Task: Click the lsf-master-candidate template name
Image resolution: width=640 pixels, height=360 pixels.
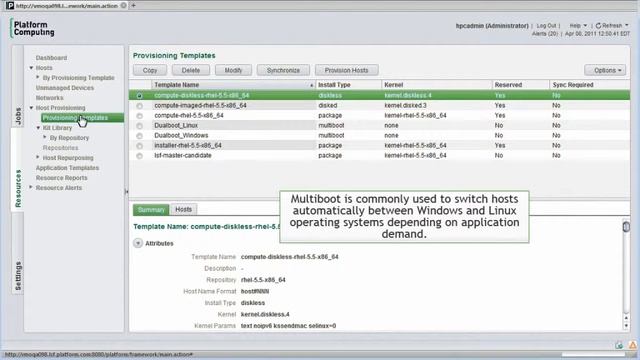Action: tap(183, 156)
